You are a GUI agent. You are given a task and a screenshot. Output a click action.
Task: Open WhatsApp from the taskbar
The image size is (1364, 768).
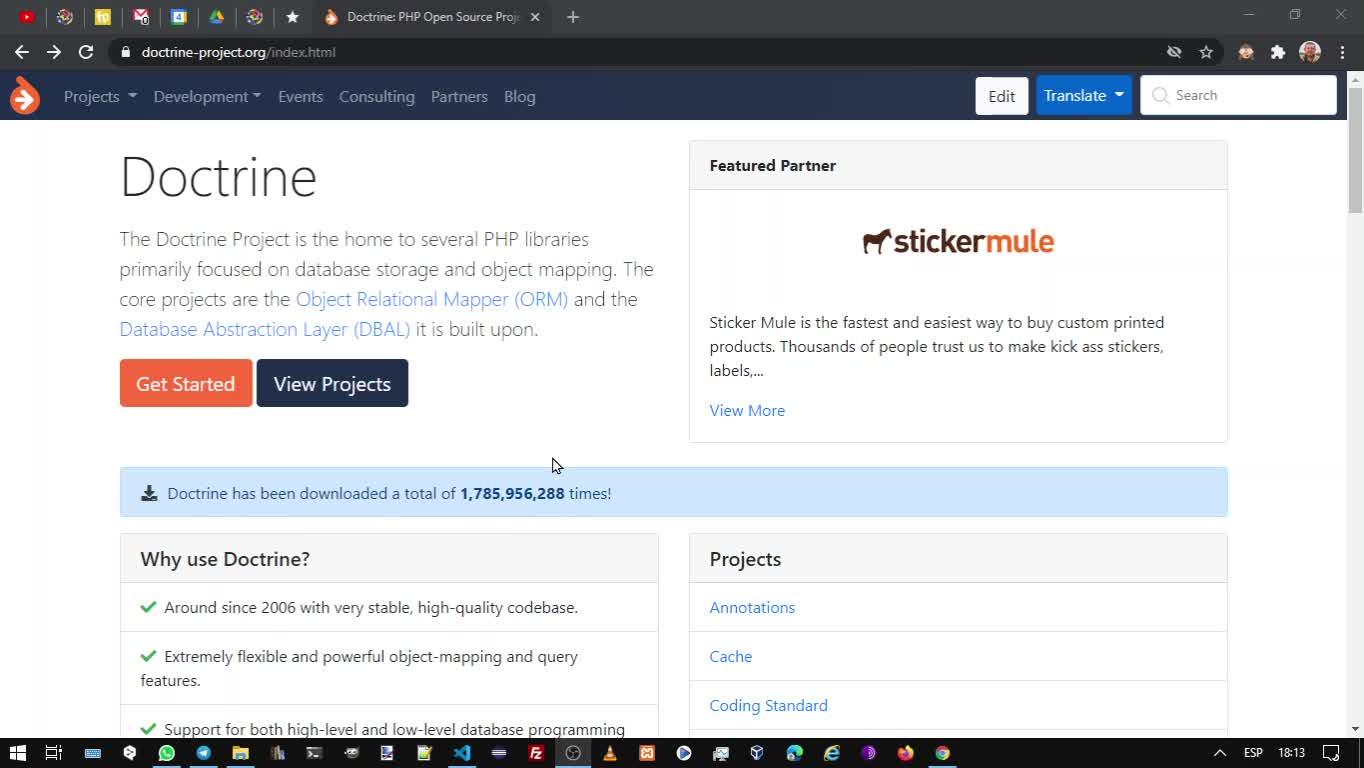click(x=166, y=753)
